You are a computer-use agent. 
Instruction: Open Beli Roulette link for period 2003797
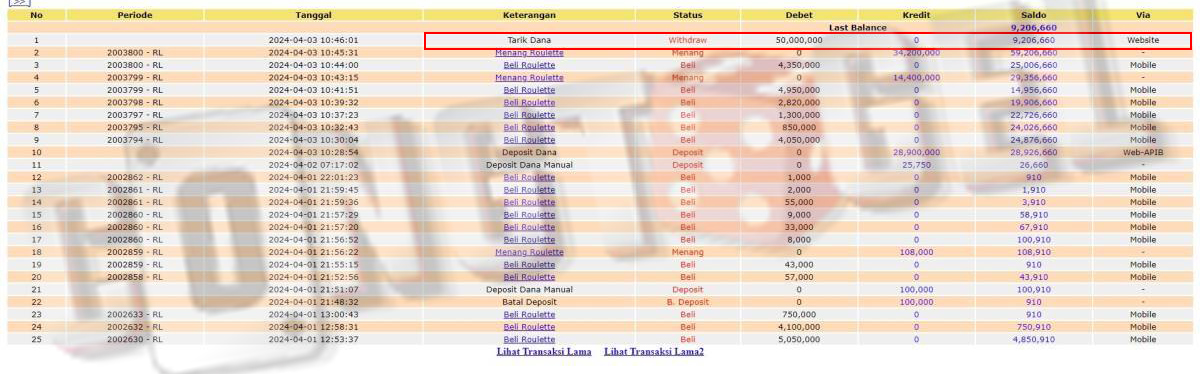(x=529, y=115)
